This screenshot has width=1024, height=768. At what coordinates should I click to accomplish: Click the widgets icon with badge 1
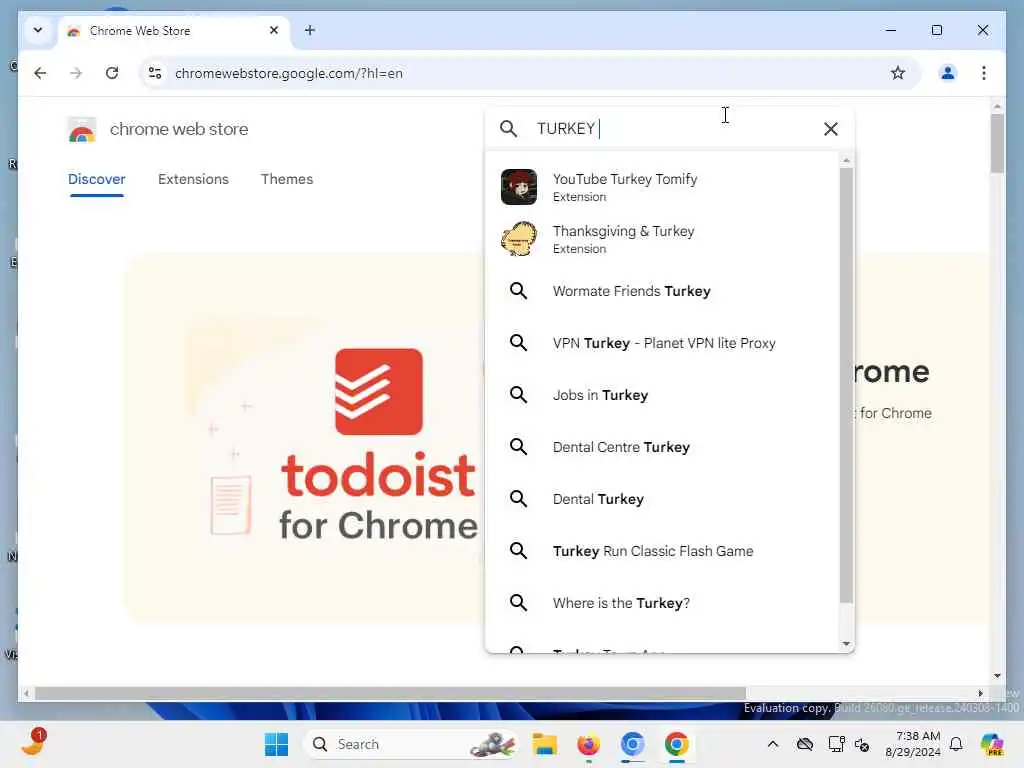(34, 743)
